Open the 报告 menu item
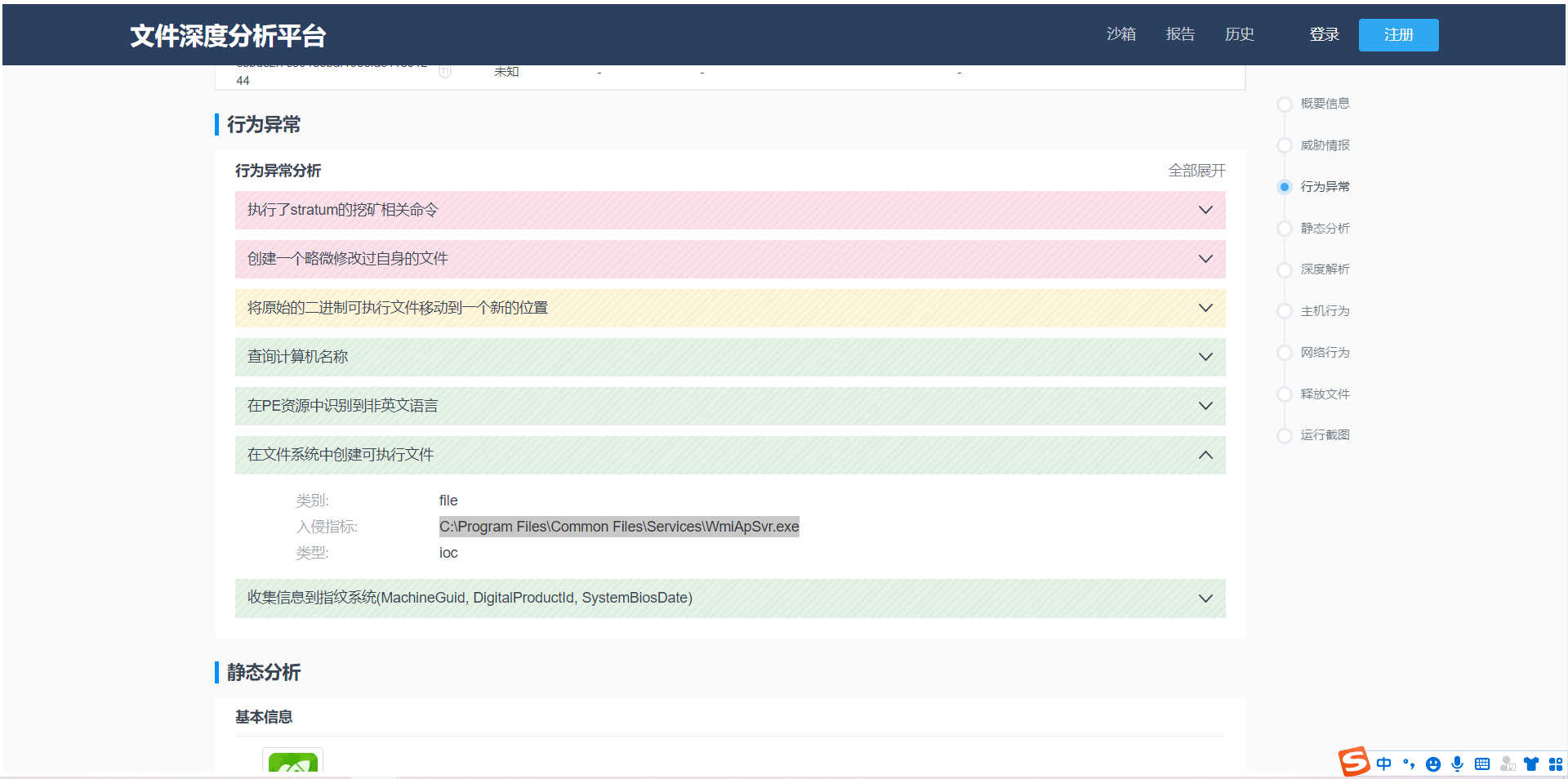 (1180, 34)
